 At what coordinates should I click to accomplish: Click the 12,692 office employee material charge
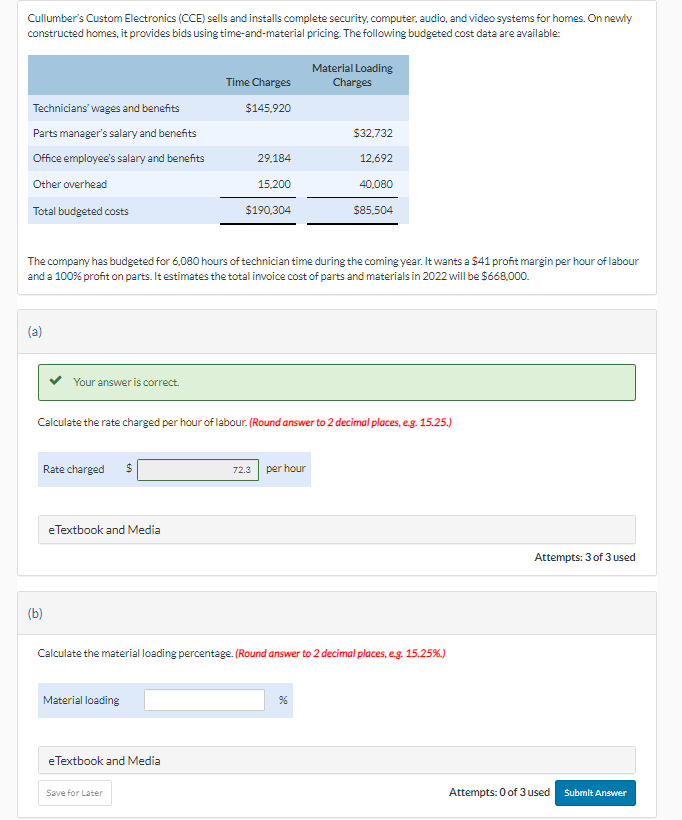point(376,158)
